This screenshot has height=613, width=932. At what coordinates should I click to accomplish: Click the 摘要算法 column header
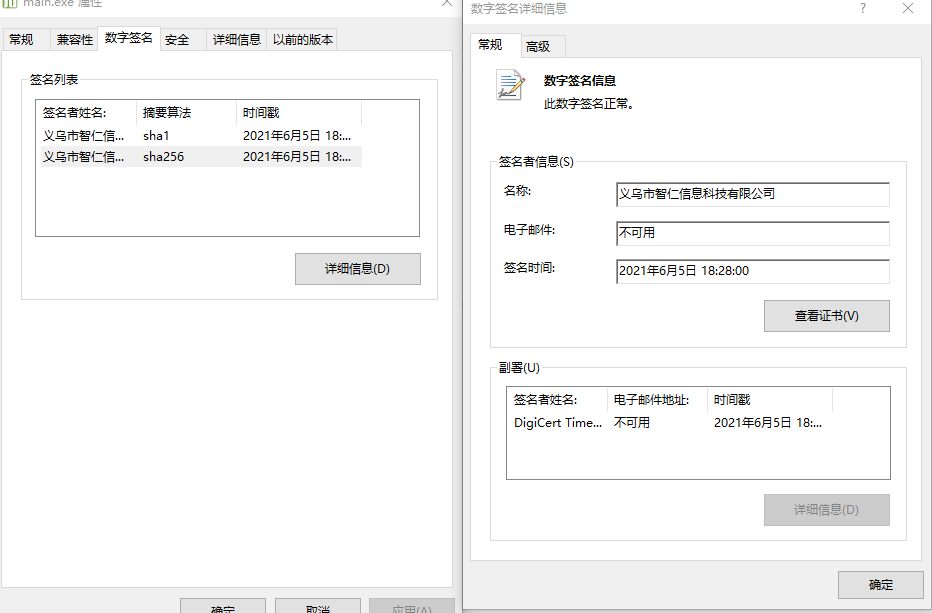167,113
